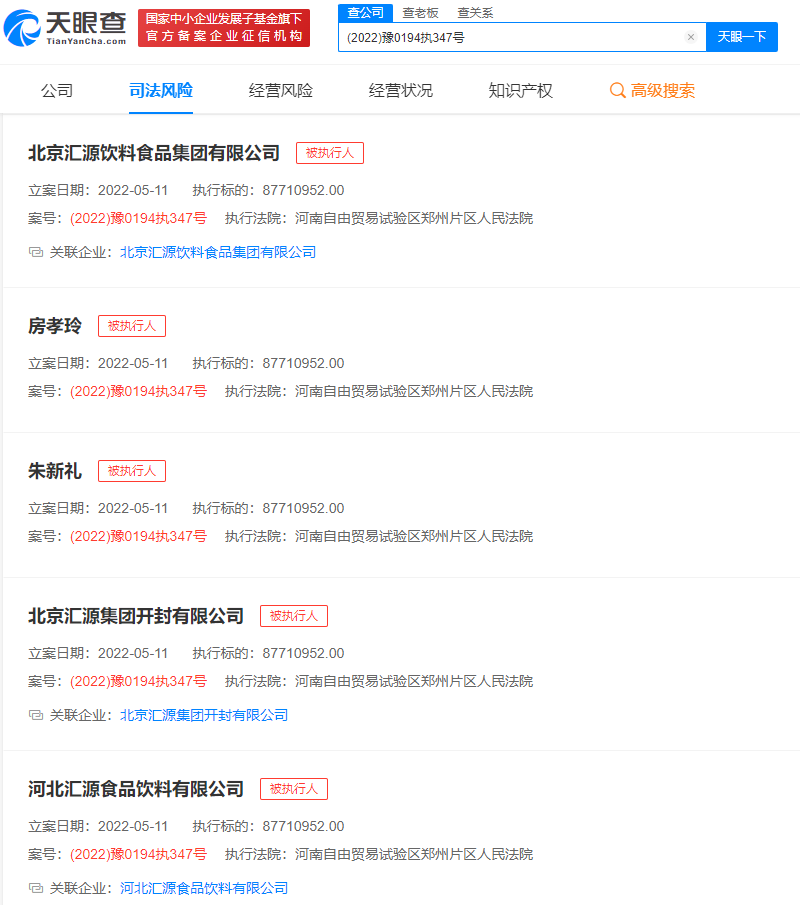Screen dimensions: 800x905
Task: Click the 天眼一下 search button
Action: click(742, 37)
